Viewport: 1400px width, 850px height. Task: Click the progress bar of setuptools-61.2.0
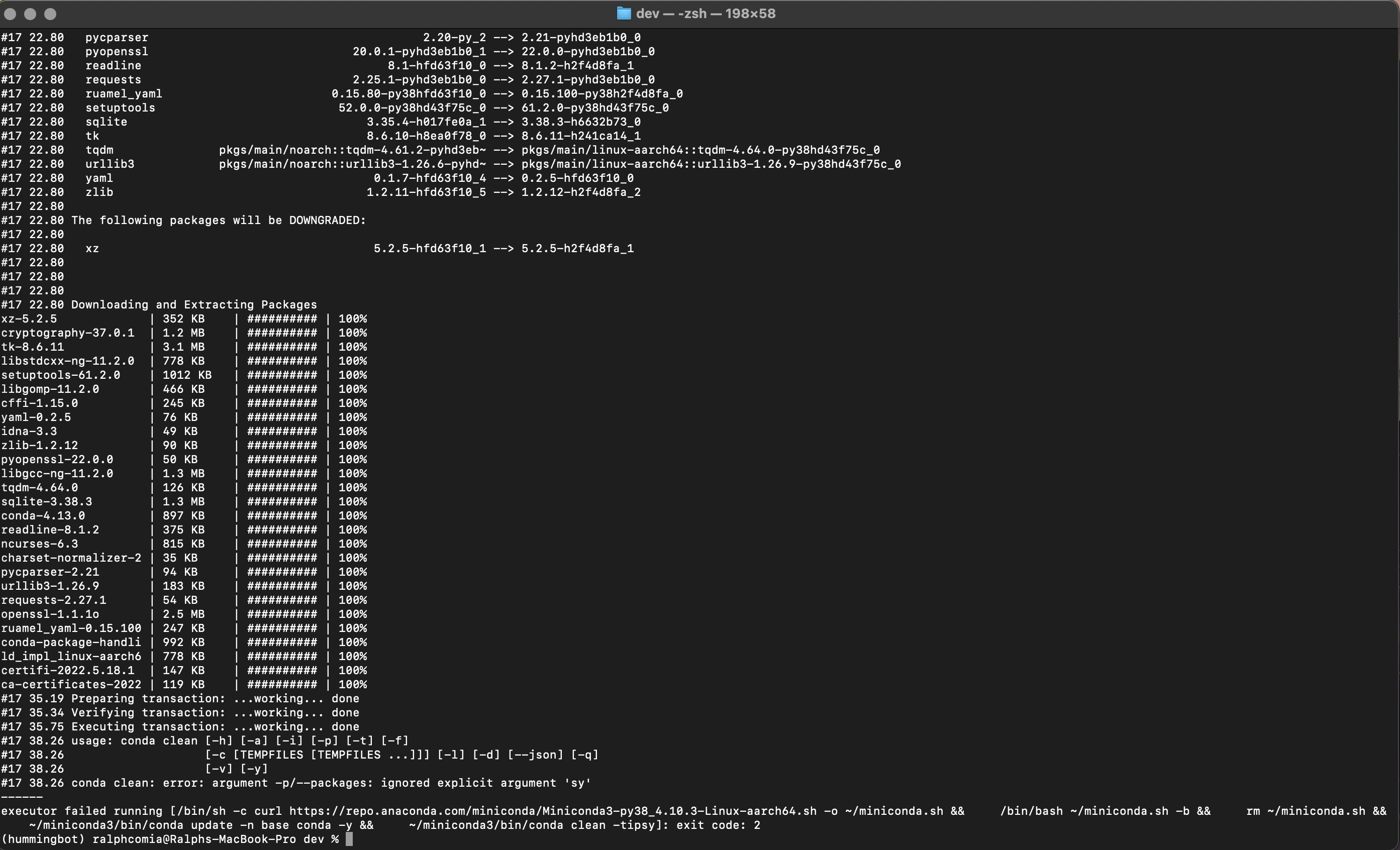point(282,375)
